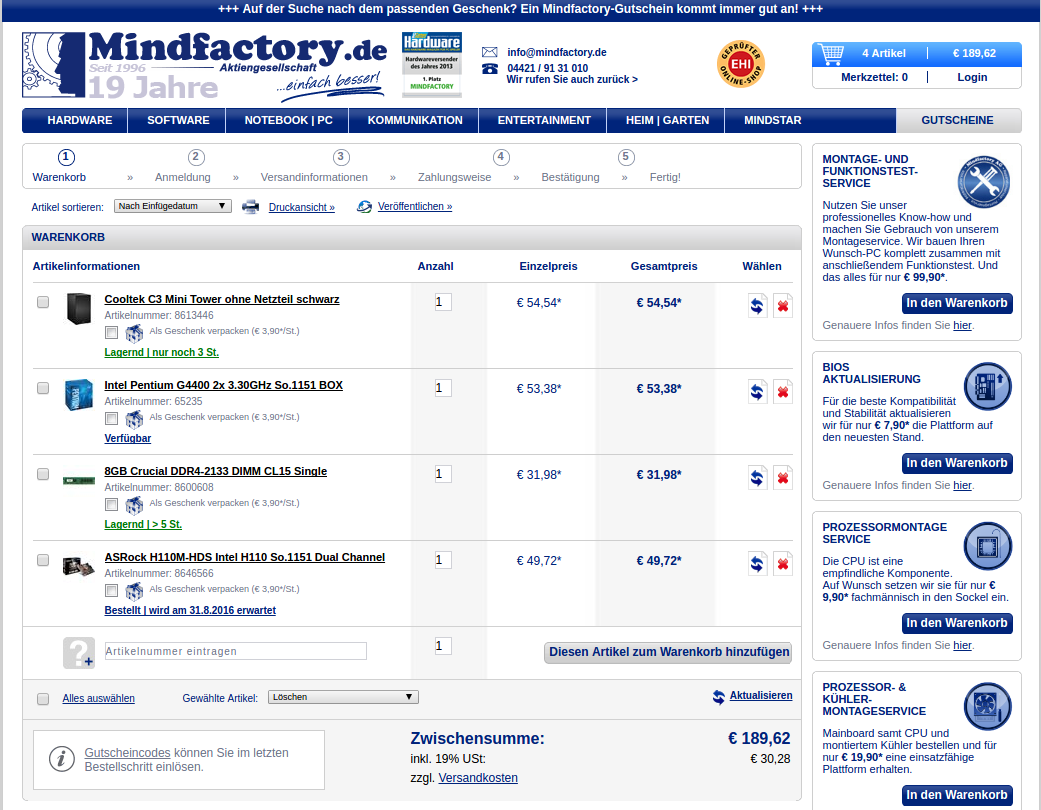Screen dimensions: 1041x810
Task: Click Diesen Artikel zum Warenkorb hinzufügen
Action: [x=669, y=652]
